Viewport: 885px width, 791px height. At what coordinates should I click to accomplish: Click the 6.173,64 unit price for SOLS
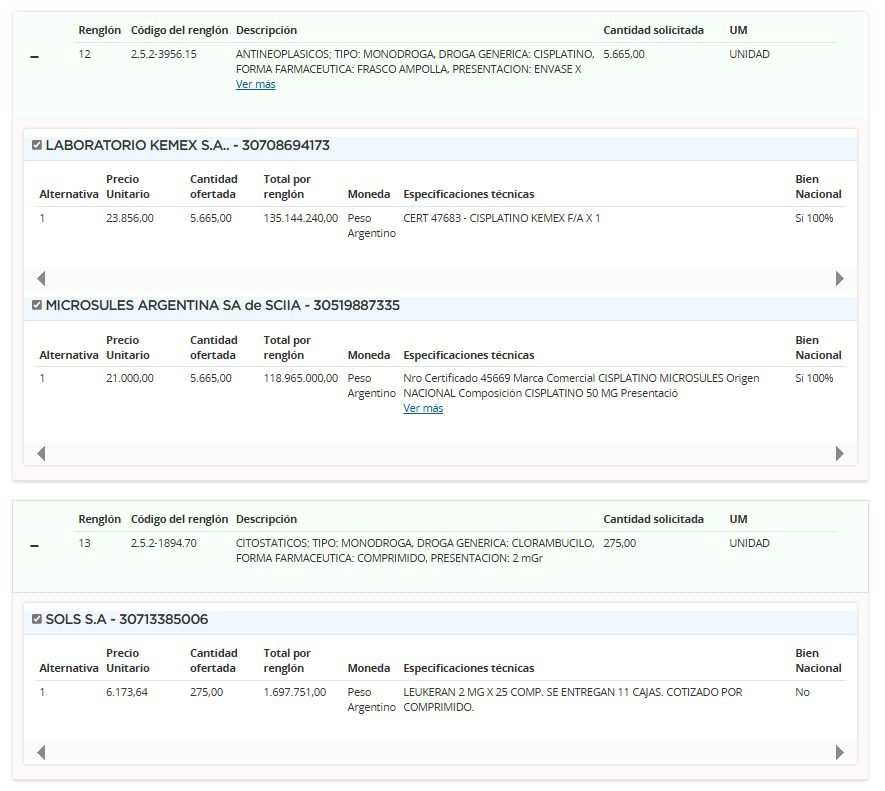[x=127, y=692]
